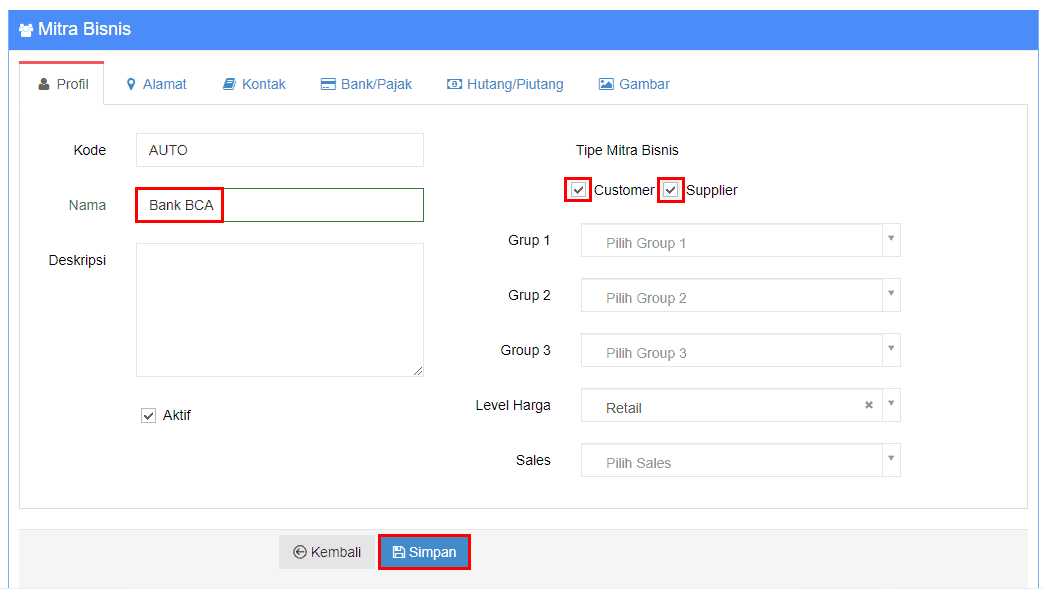Click the Grup 1 dropdown arrow
1044x589 pixels.
[892, 238]
